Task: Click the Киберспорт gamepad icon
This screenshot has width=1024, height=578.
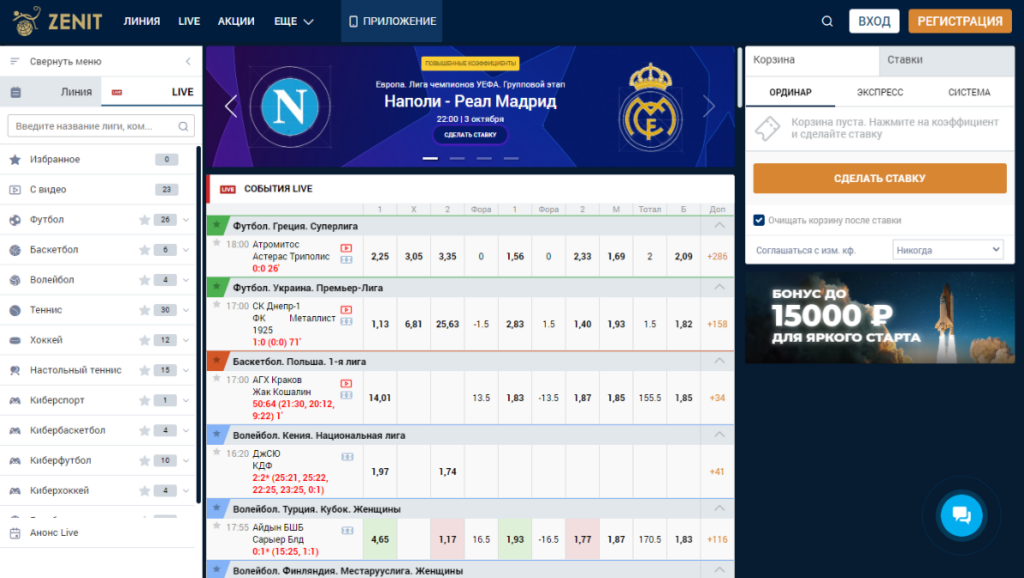Action: [x=15, y=400]
